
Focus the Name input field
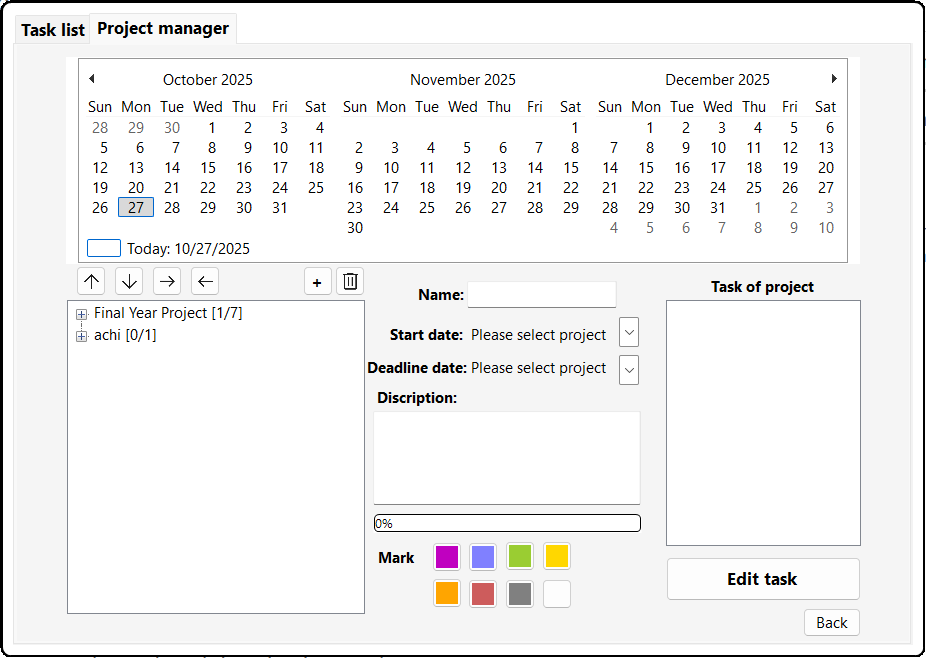(x=542, y=294)
